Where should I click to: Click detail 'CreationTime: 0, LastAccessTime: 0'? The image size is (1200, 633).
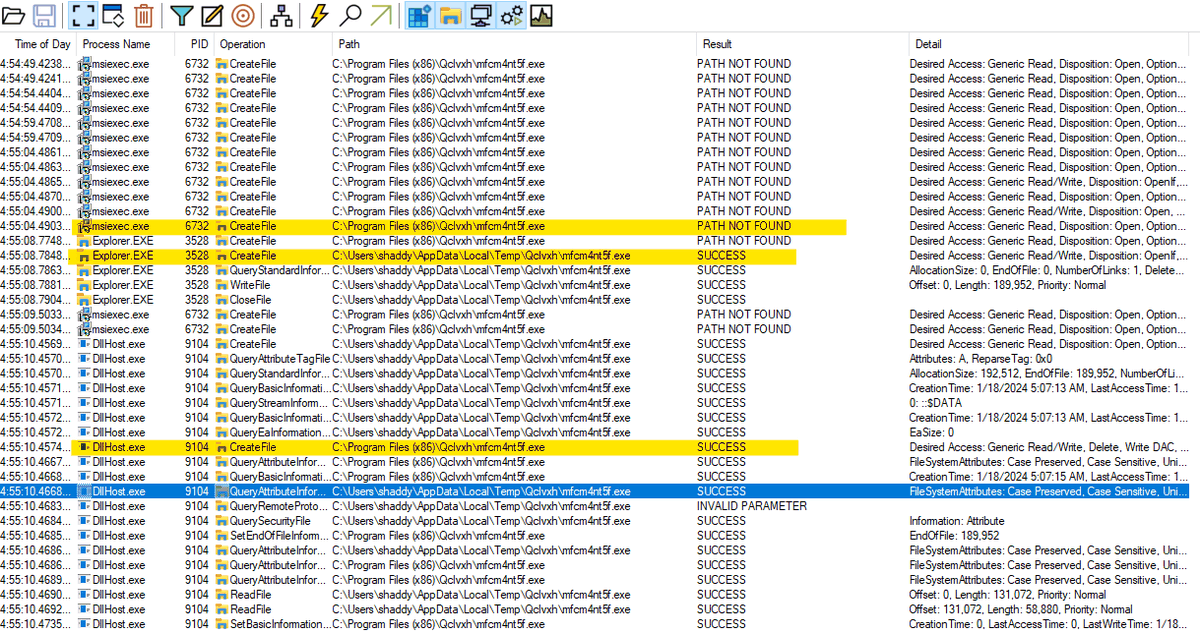click(x=1048, y=624)
